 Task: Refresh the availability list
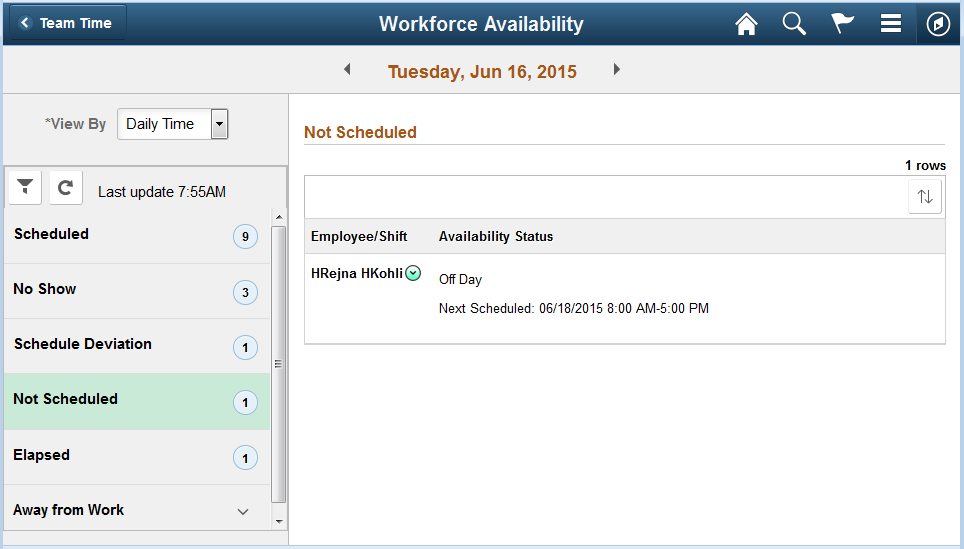(66, 187)
